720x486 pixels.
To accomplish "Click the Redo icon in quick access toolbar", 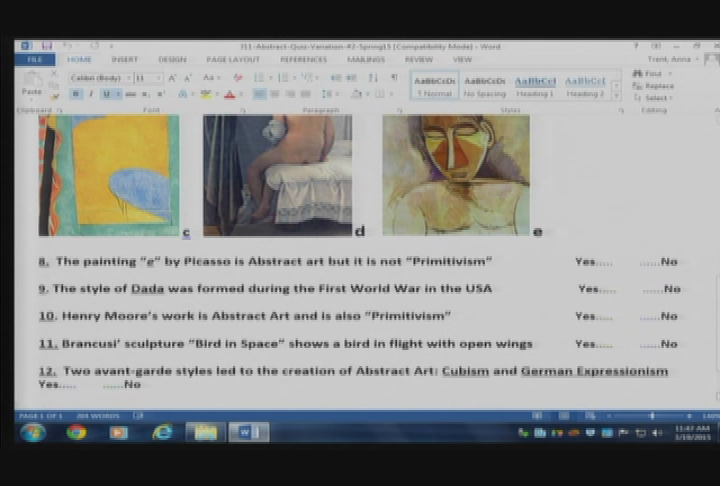I will [95, 46].
